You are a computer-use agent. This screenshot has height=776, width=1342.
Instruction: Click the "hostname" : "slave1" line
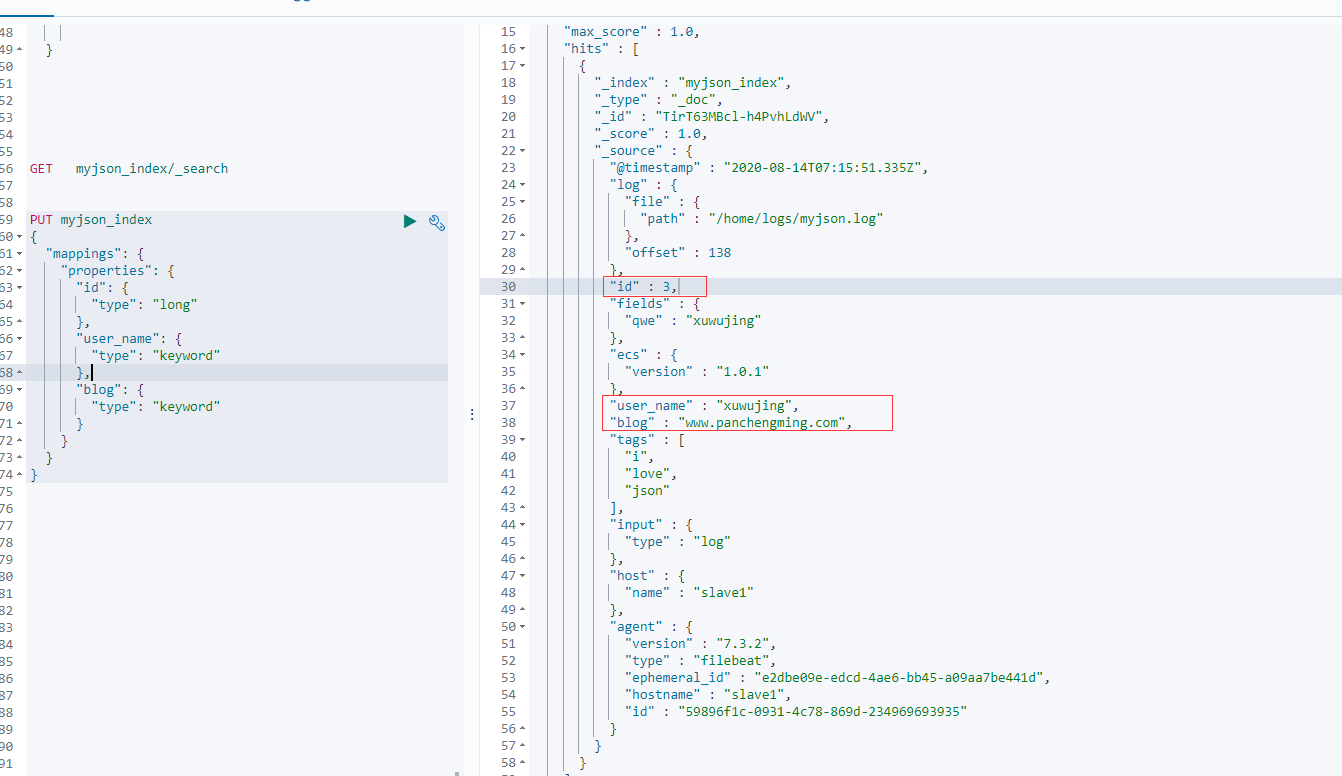click(x=708, y=695)
